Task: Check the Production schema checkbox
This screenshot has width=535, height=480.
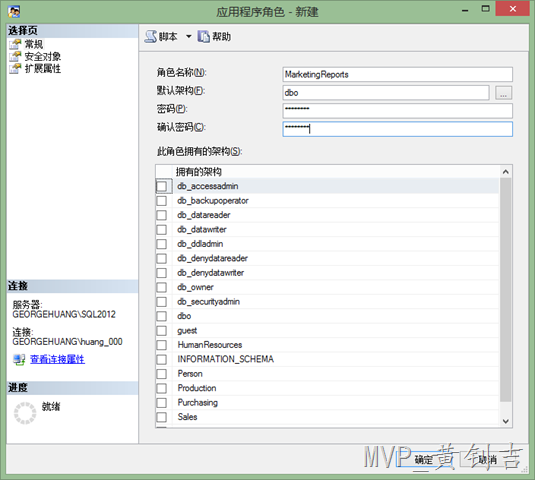Action: 162,388
